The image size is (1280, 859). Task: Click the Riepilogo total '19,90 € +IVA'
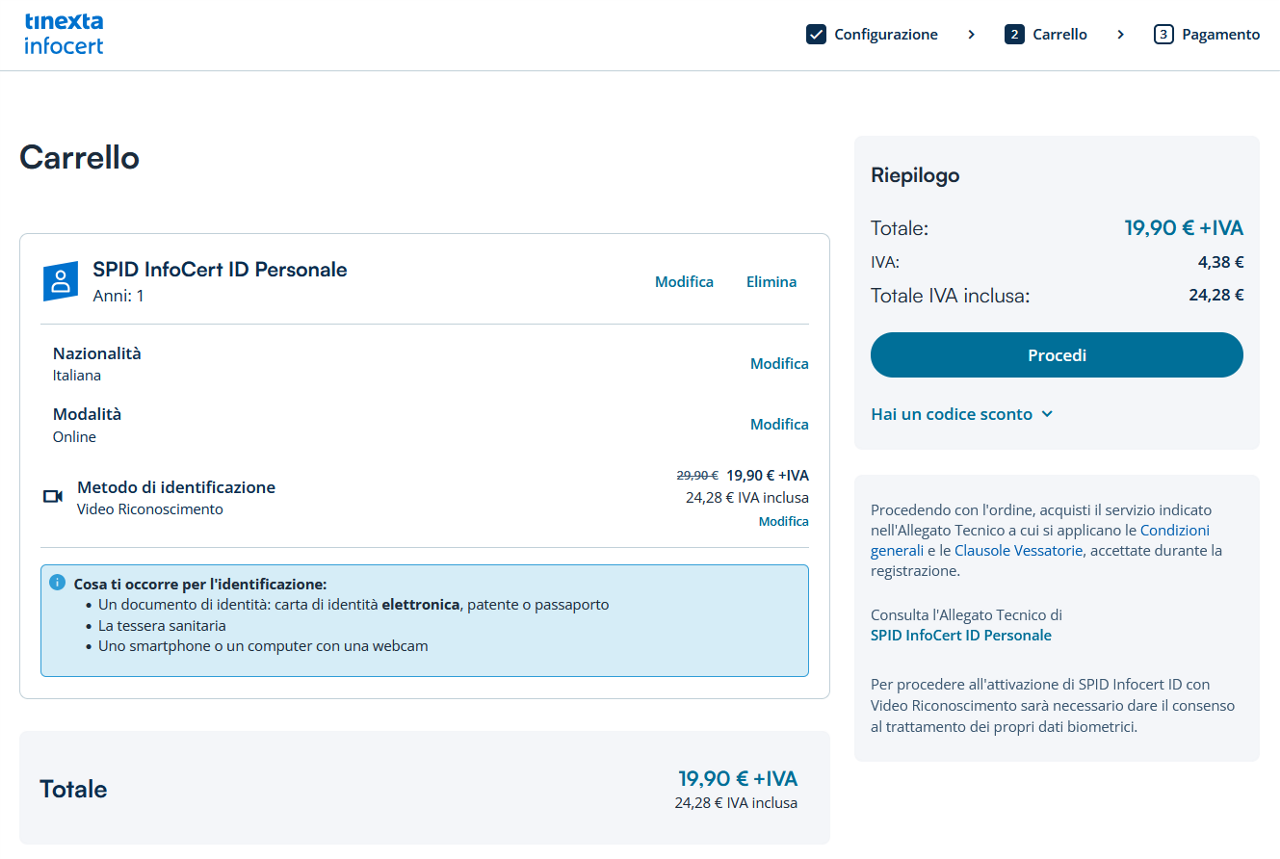[x=1184, y=228]
